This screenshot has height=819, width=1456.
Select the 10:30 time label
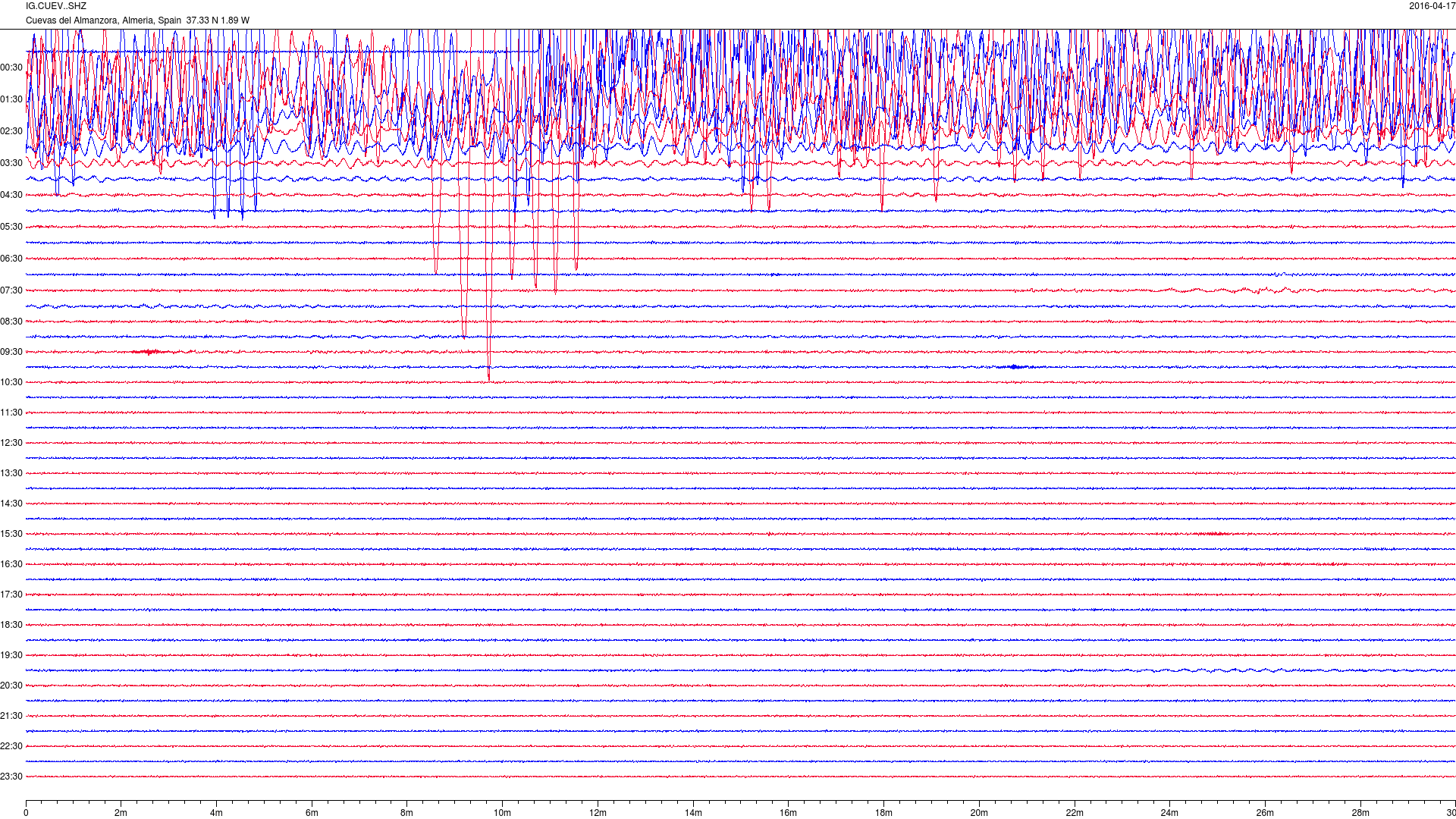[11, 382]
